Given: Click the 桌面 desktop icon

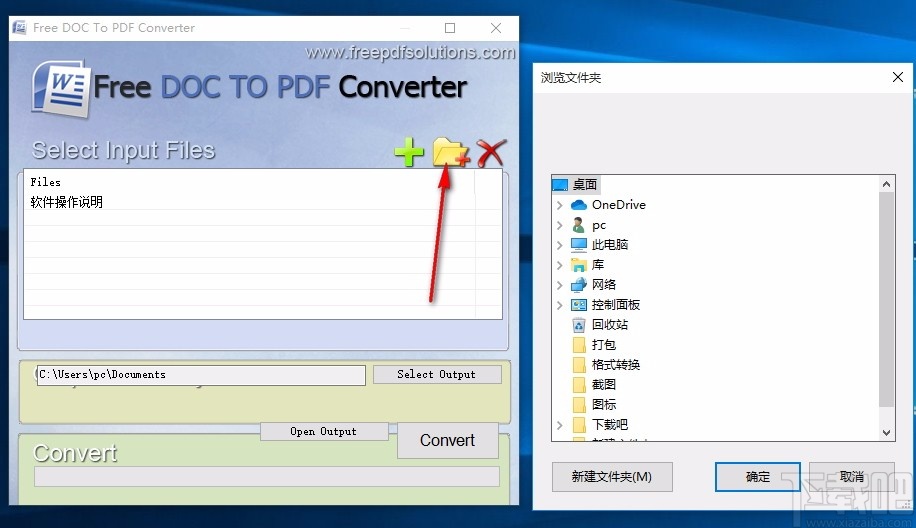Looking at the screenshot, I should (560, 185).
